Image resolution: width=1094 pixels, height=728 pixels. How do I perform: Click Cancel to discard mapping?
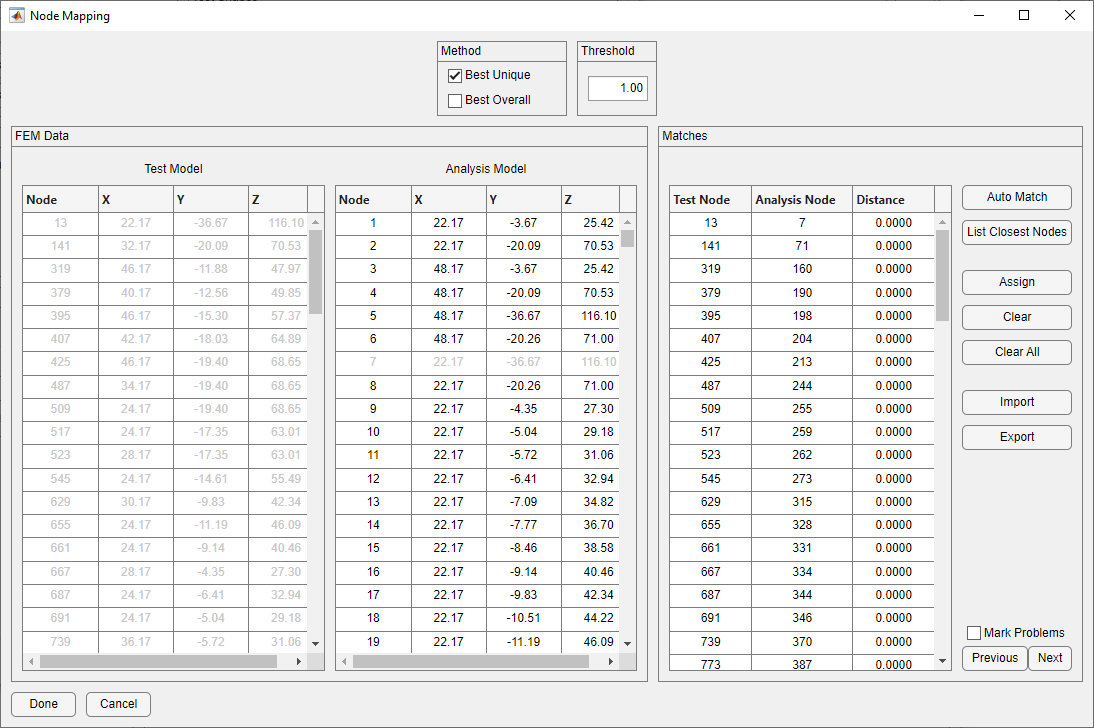tap(118, 704)
